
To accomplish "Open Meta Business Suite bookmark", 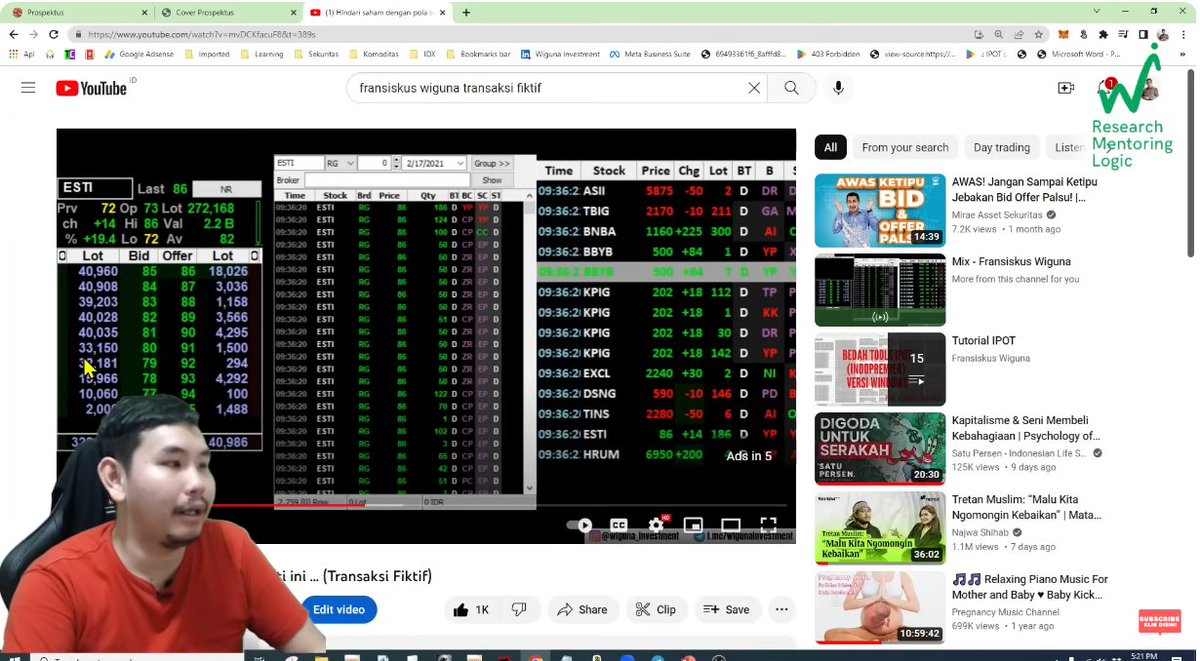I will pyautogui.click(x=650, y=54).
